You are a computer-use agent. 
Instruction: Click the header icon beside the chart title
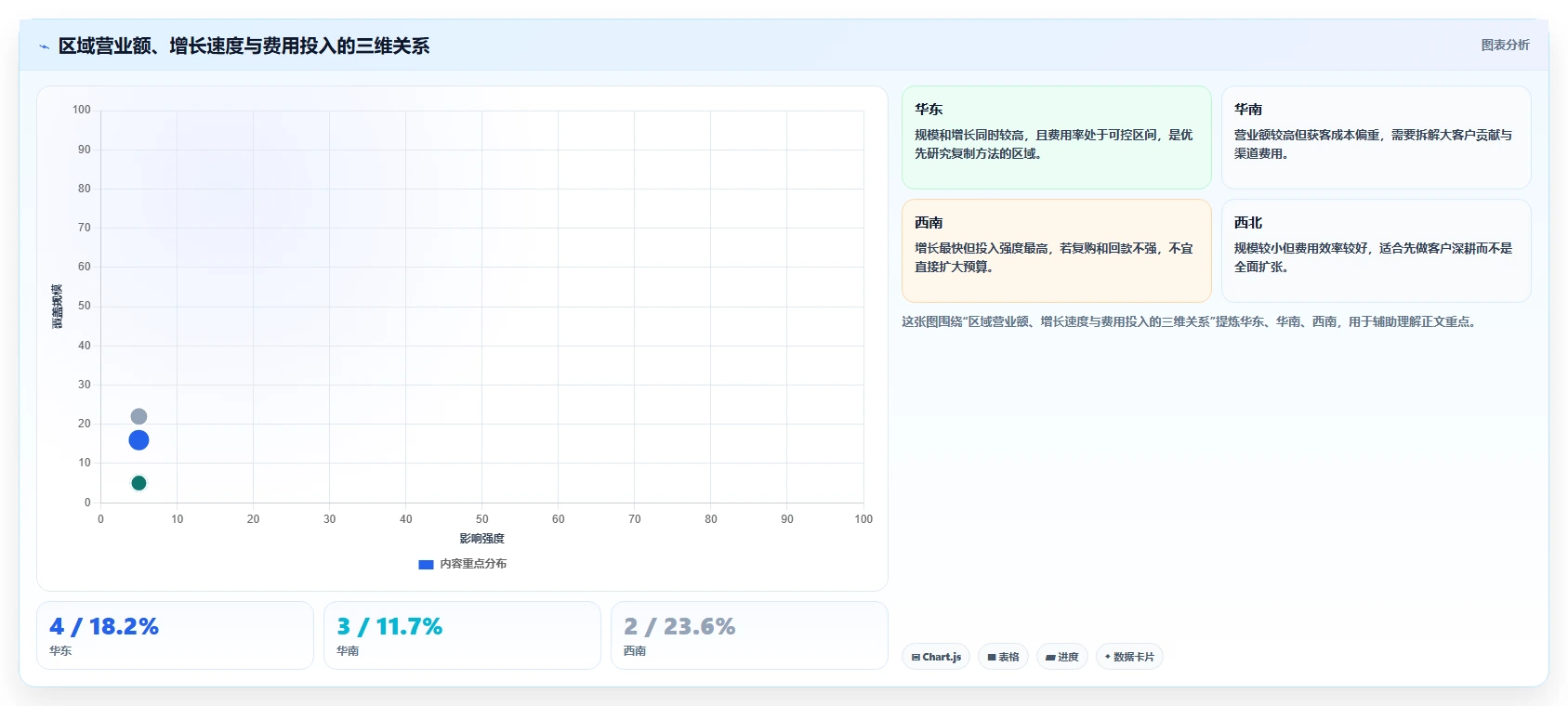click(x=44, y=46)
